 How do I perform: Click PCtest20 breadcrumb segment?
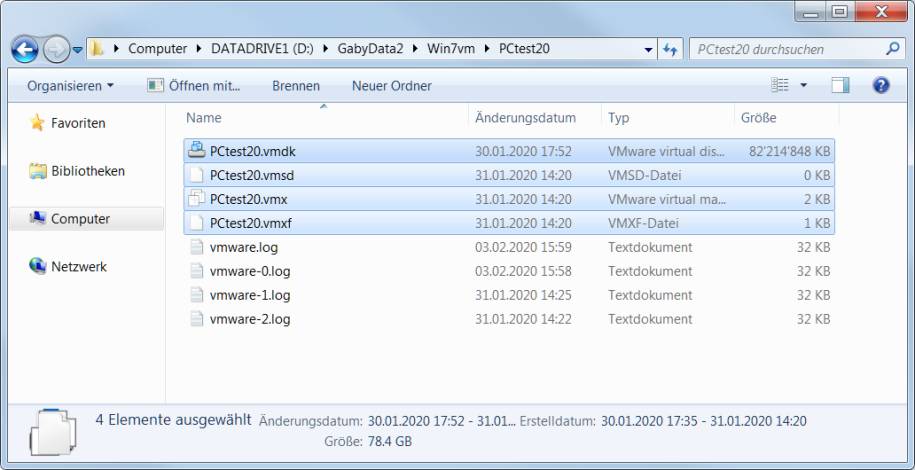click(524, 49)
